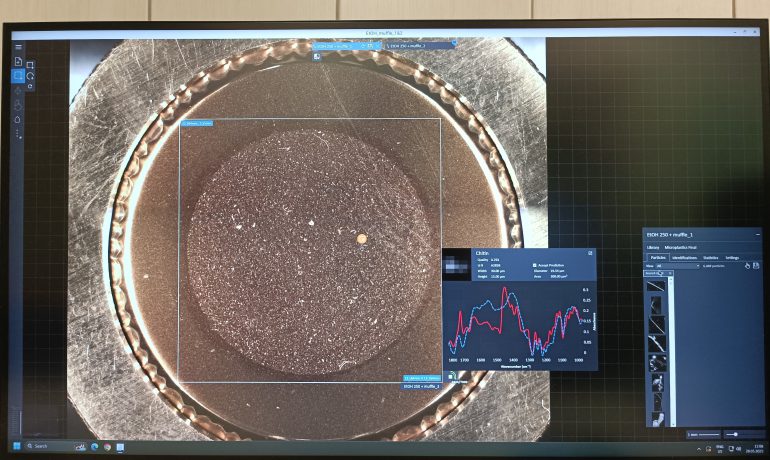This screenshot has height=460, width=770.
Task: Click the pentagon shape tool in sidebar
Action: click(18, 119)
